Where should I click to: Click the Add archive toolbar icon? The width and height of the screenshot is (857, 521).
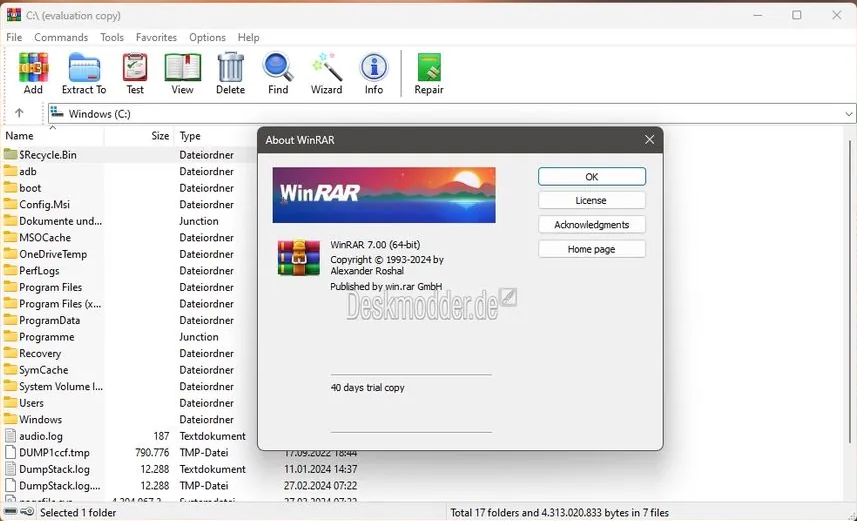[x=33, y=74]
